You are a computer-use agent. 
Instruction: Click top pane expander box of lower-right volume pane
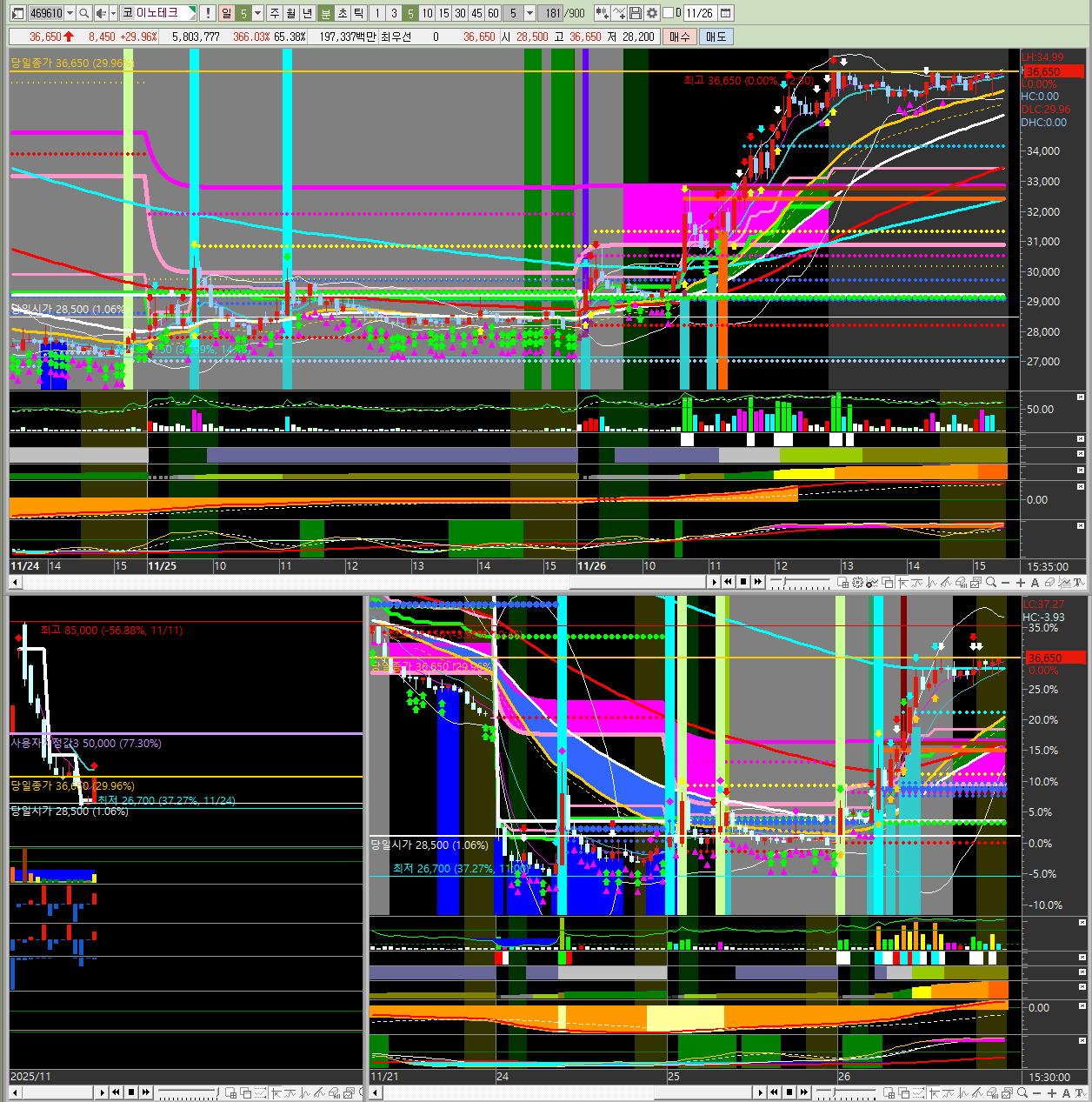point(1082,923)
